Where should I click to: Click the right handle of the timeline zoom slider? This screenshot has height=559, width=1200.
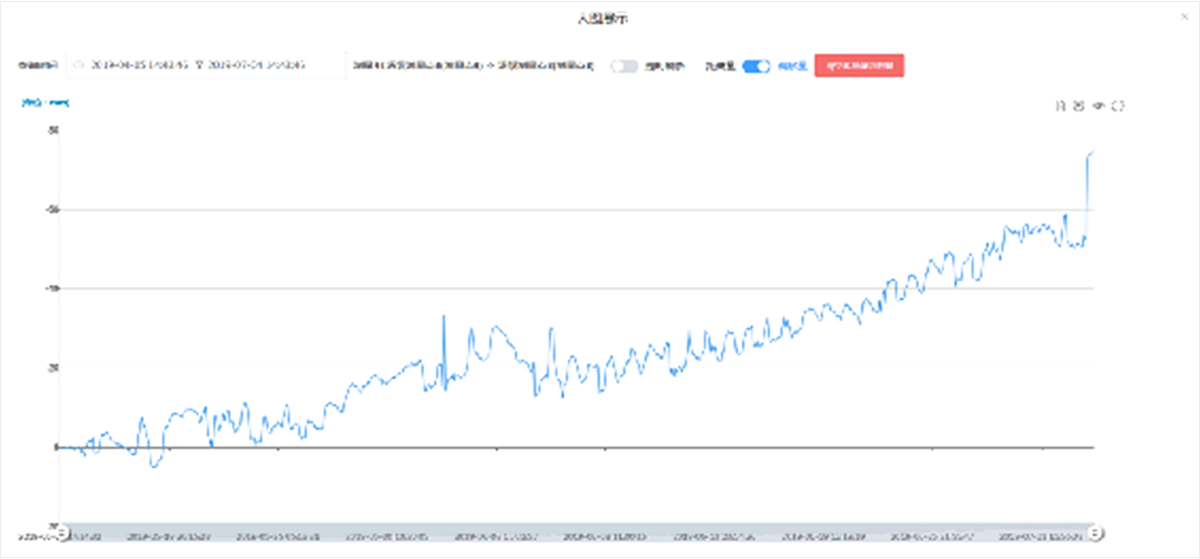1096,531
